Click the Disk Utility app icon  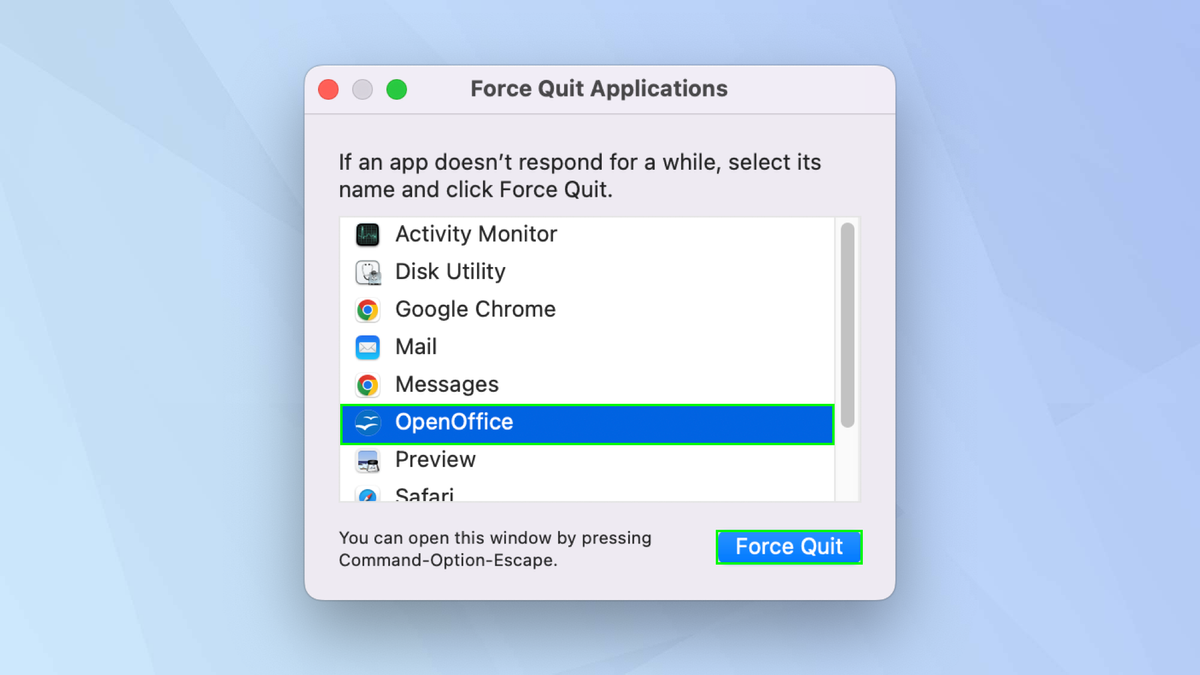click(367, 271)
